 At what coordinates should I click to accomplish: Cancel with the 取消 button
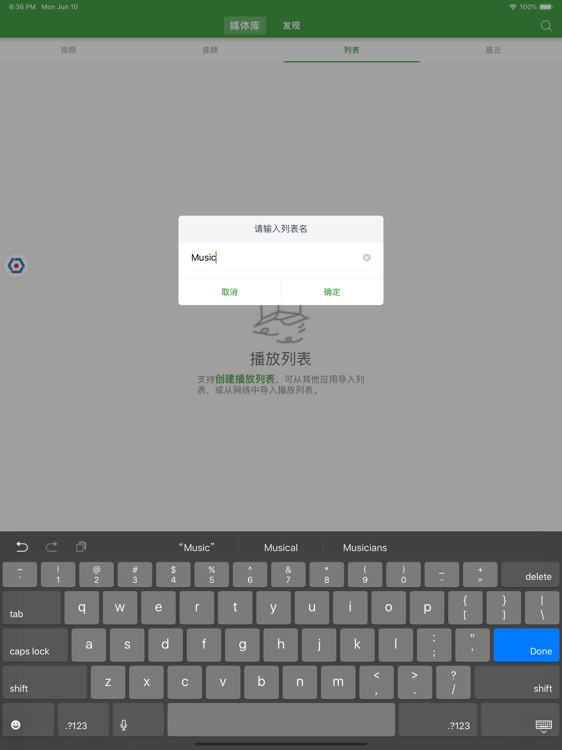click(230, 292)
